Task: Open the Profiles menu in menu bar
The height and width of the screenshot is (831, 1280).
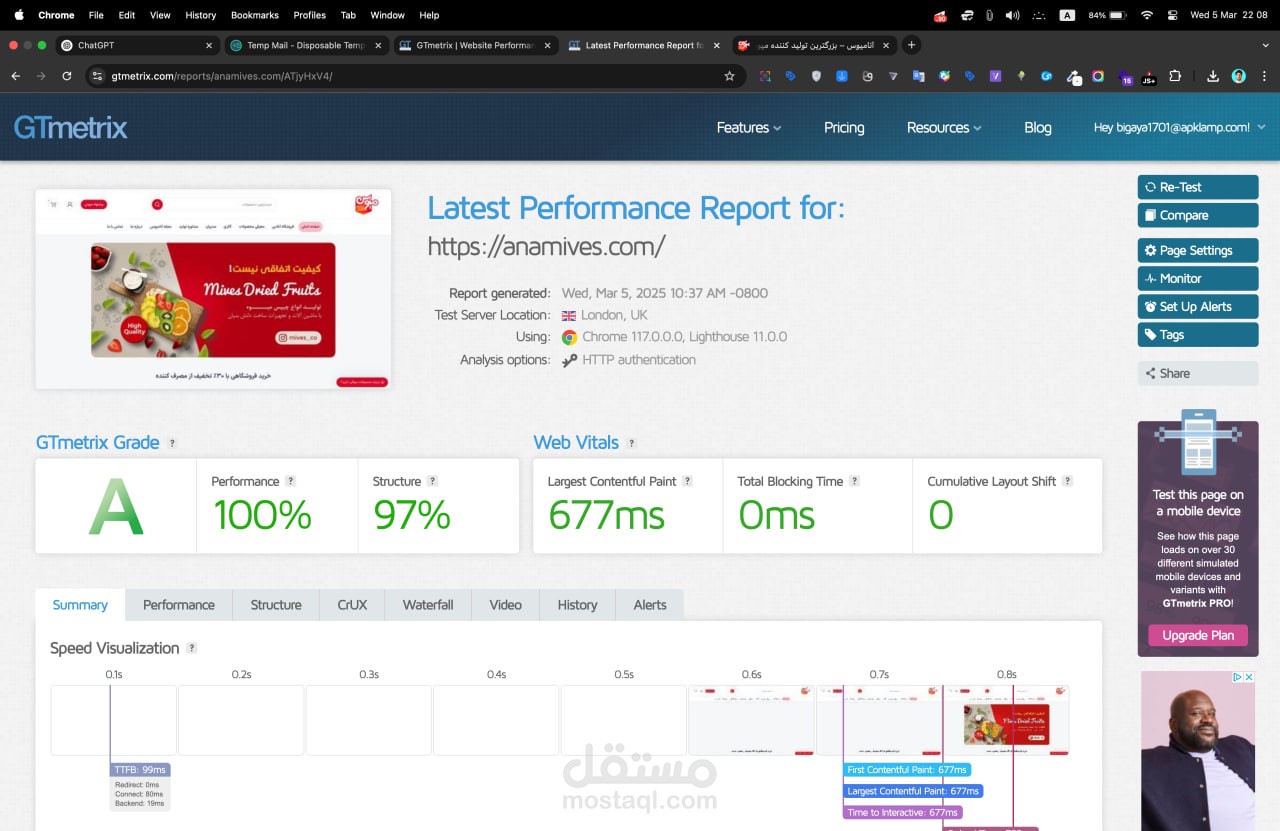Action: point(310,15)
